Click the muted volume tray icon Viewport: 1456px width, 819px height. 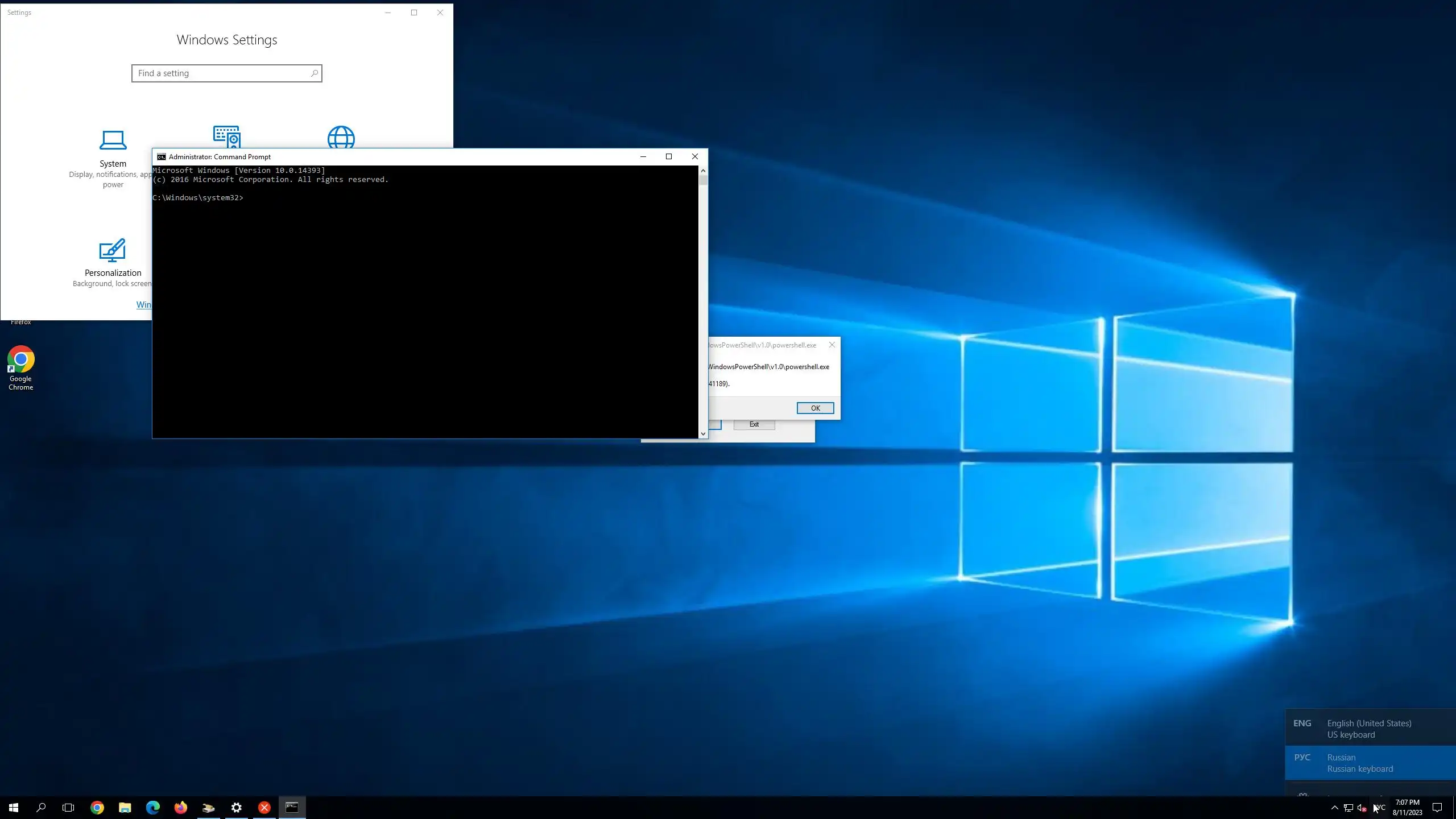point(1362,808)
